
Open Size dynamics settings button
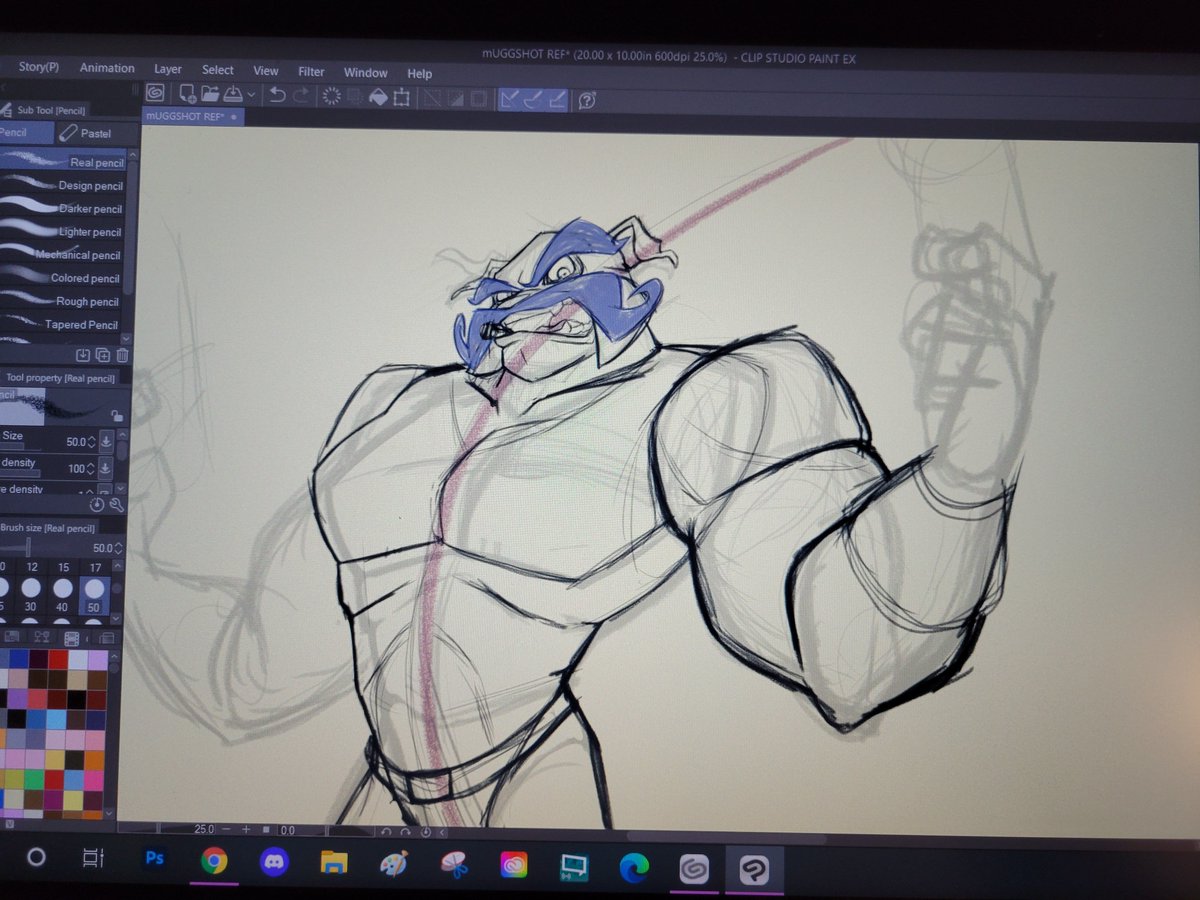click(x=106, y=441)
